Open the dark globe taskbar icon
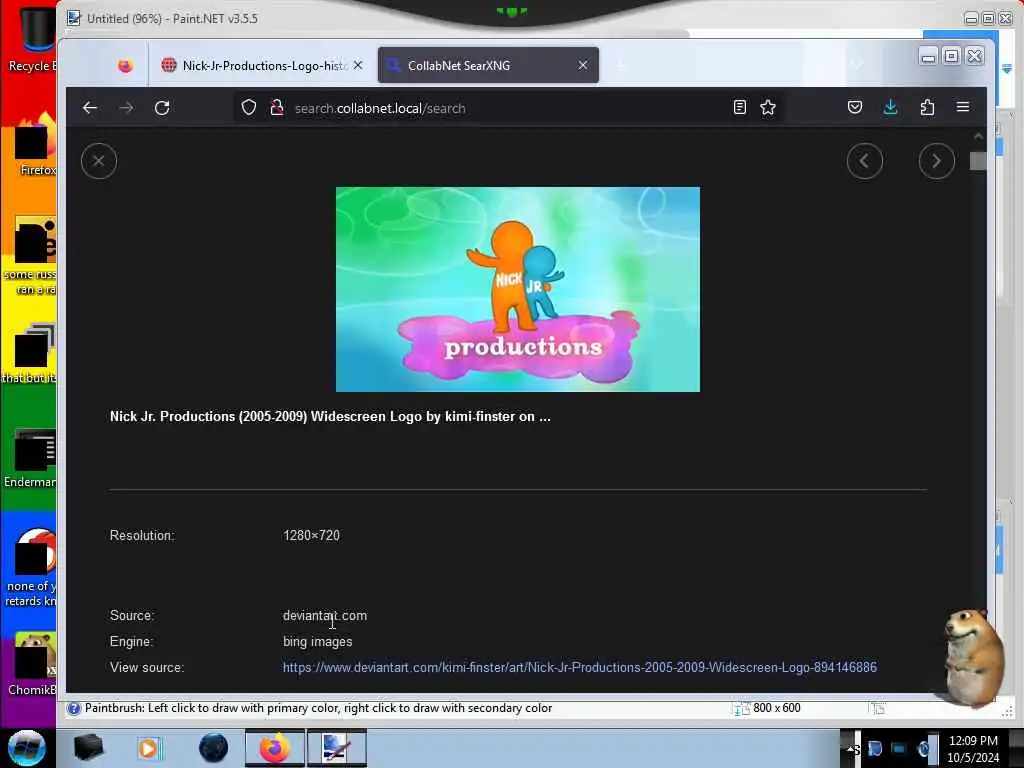The height and width of the screenshot is (768, 1024). (x=213, y=748)
